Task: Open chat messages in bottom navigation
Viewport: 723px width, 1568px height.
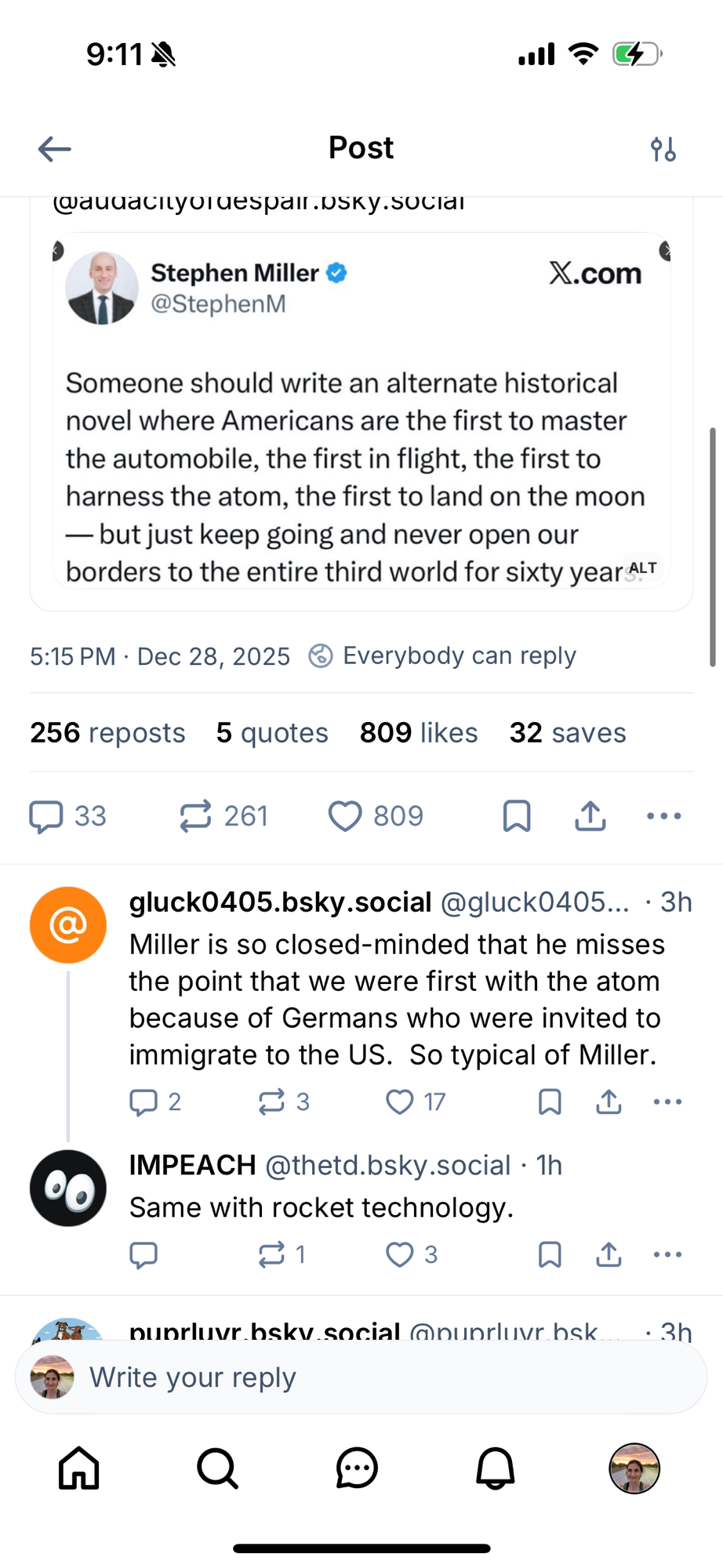Action: point(357,1468)
